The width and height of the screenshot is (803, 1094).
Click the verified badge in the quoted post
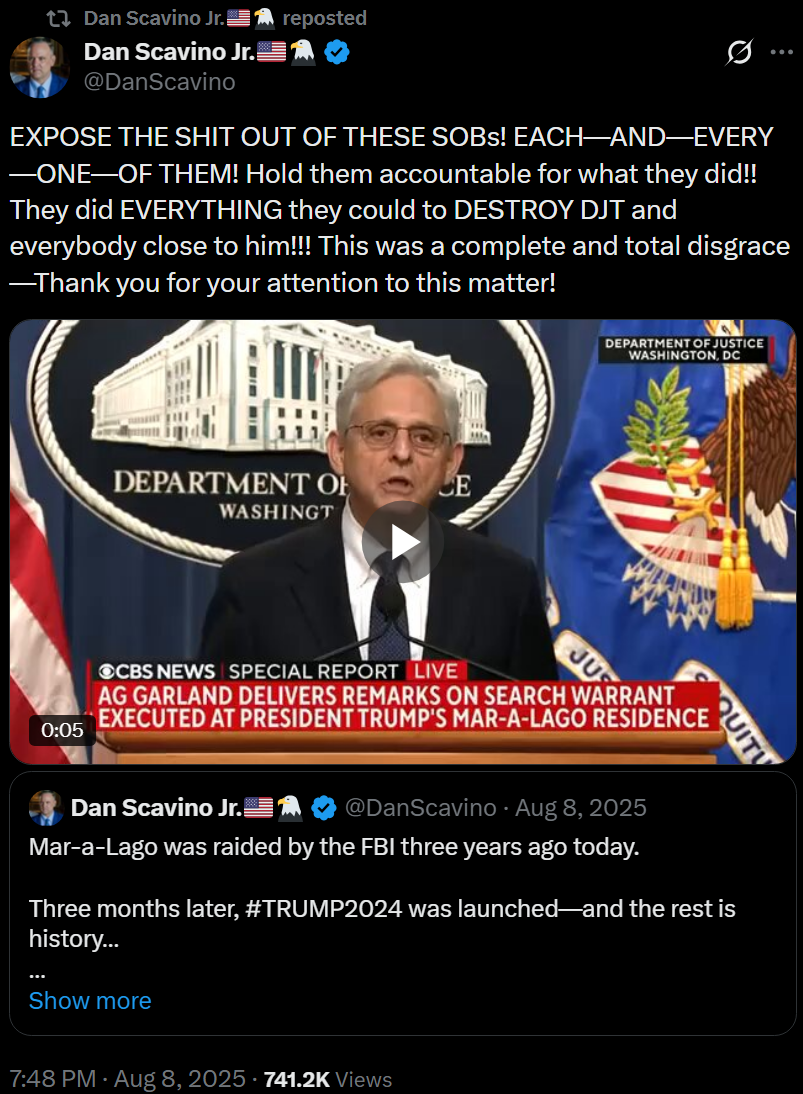(x=323, y=808)
